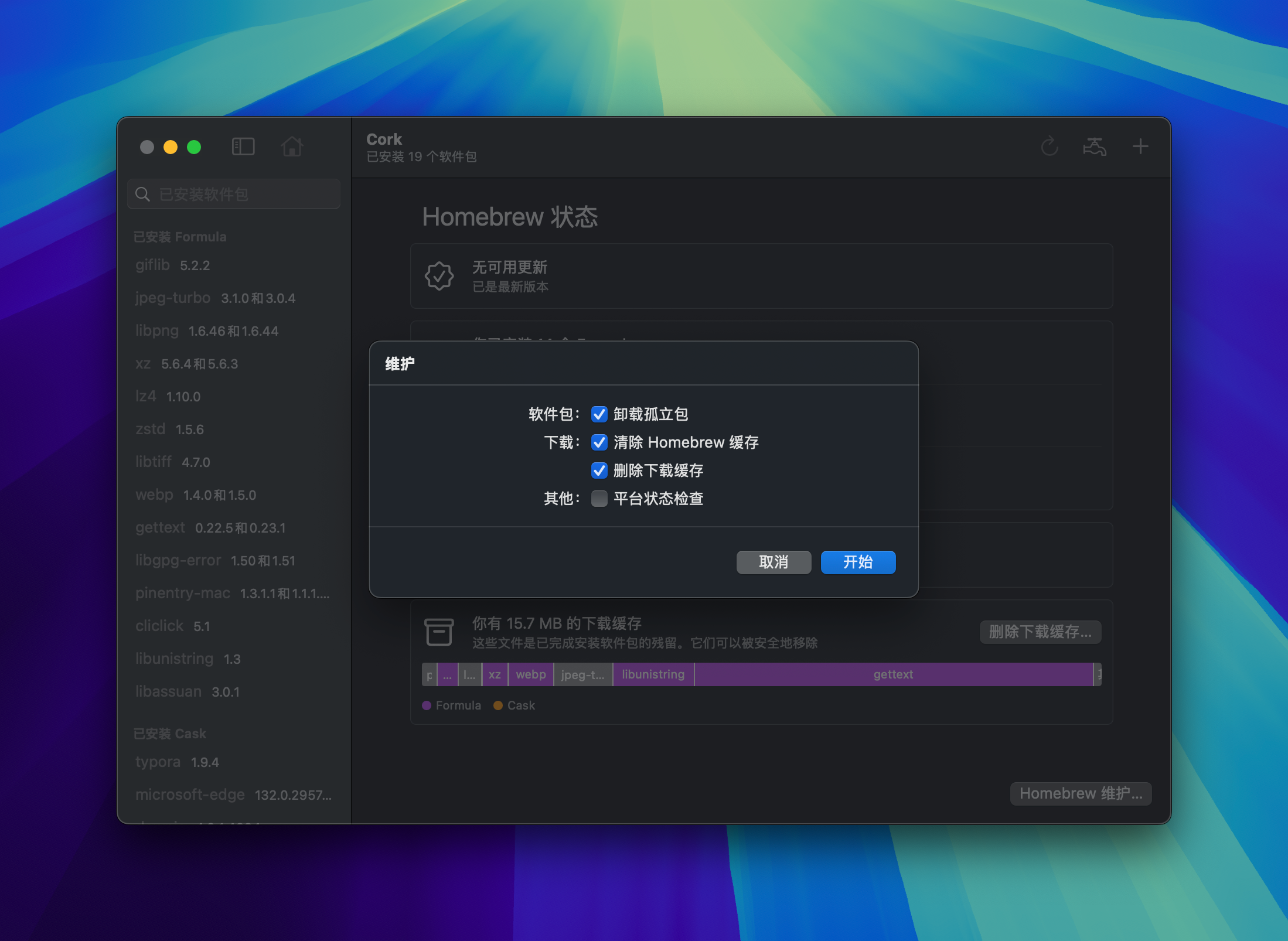Click the 无可用更新 status text
The height and width of the screenshot is (941, 1288).
510,268
